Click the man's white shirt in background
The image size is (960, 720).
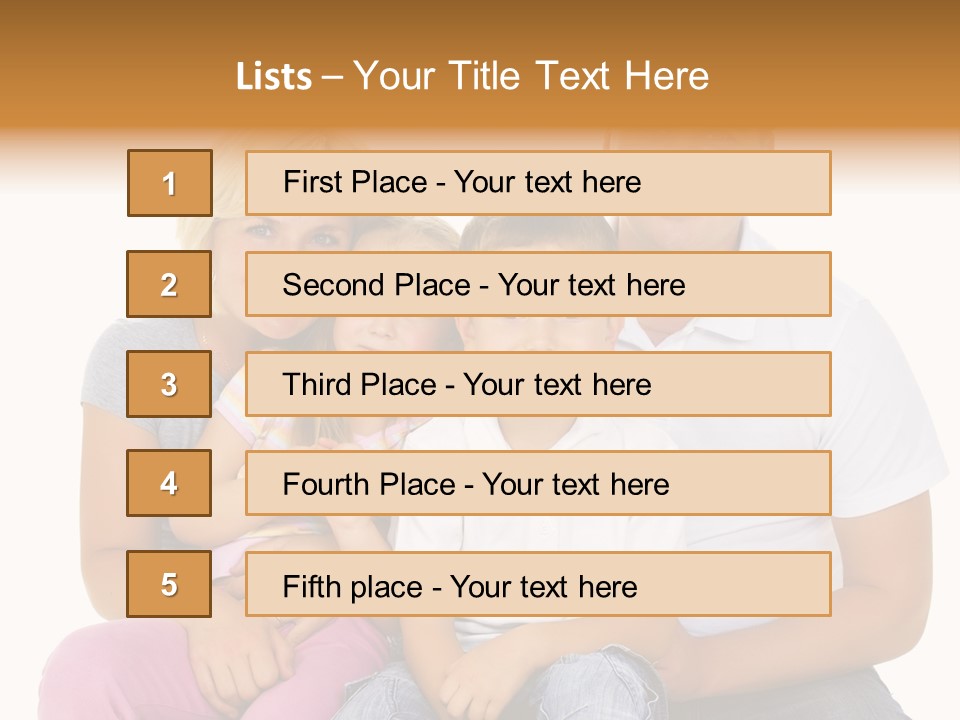click(x=880, y=440)
